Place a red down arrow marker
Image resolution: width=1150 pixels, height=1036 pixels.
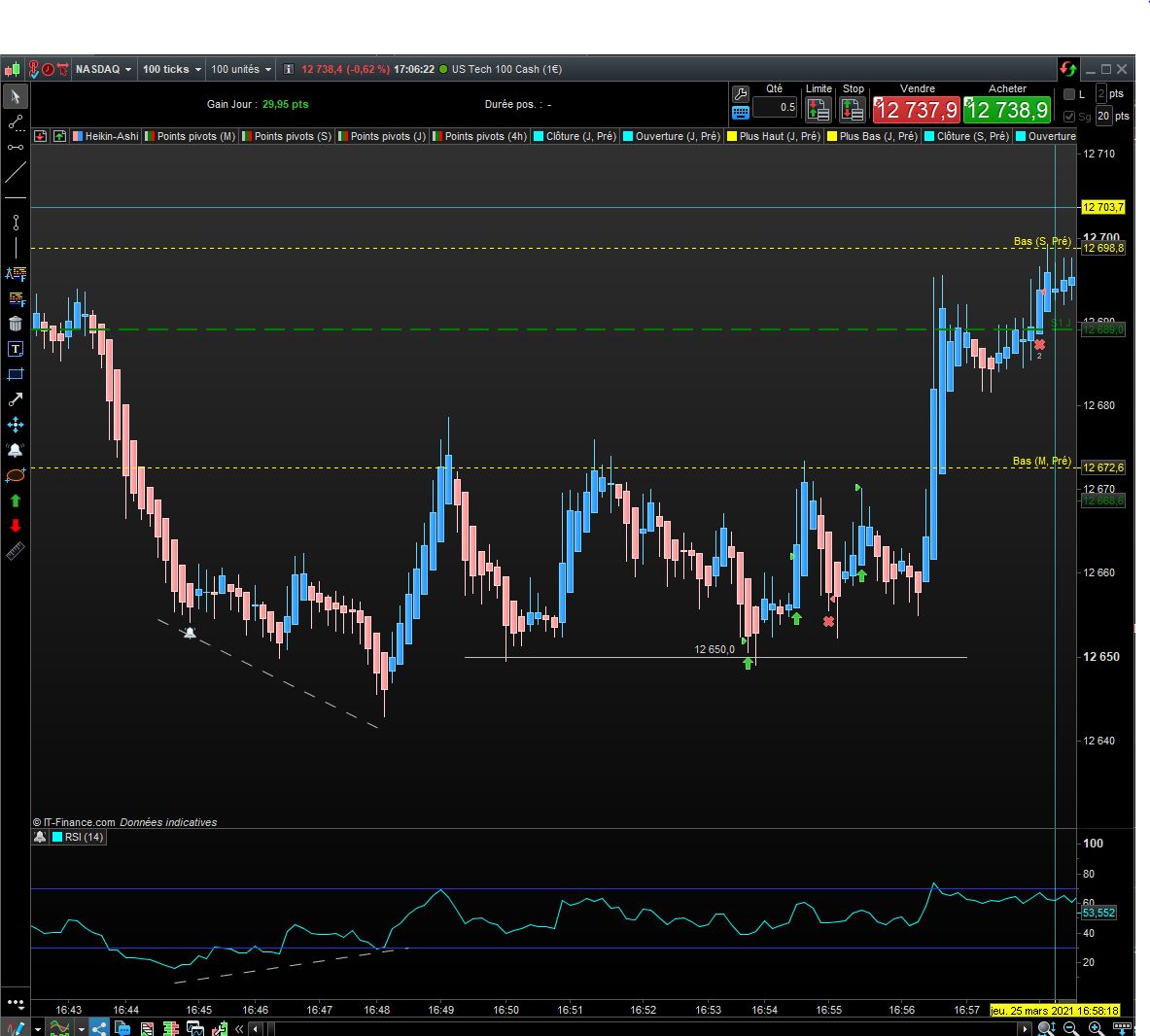[x=16, y=526]
